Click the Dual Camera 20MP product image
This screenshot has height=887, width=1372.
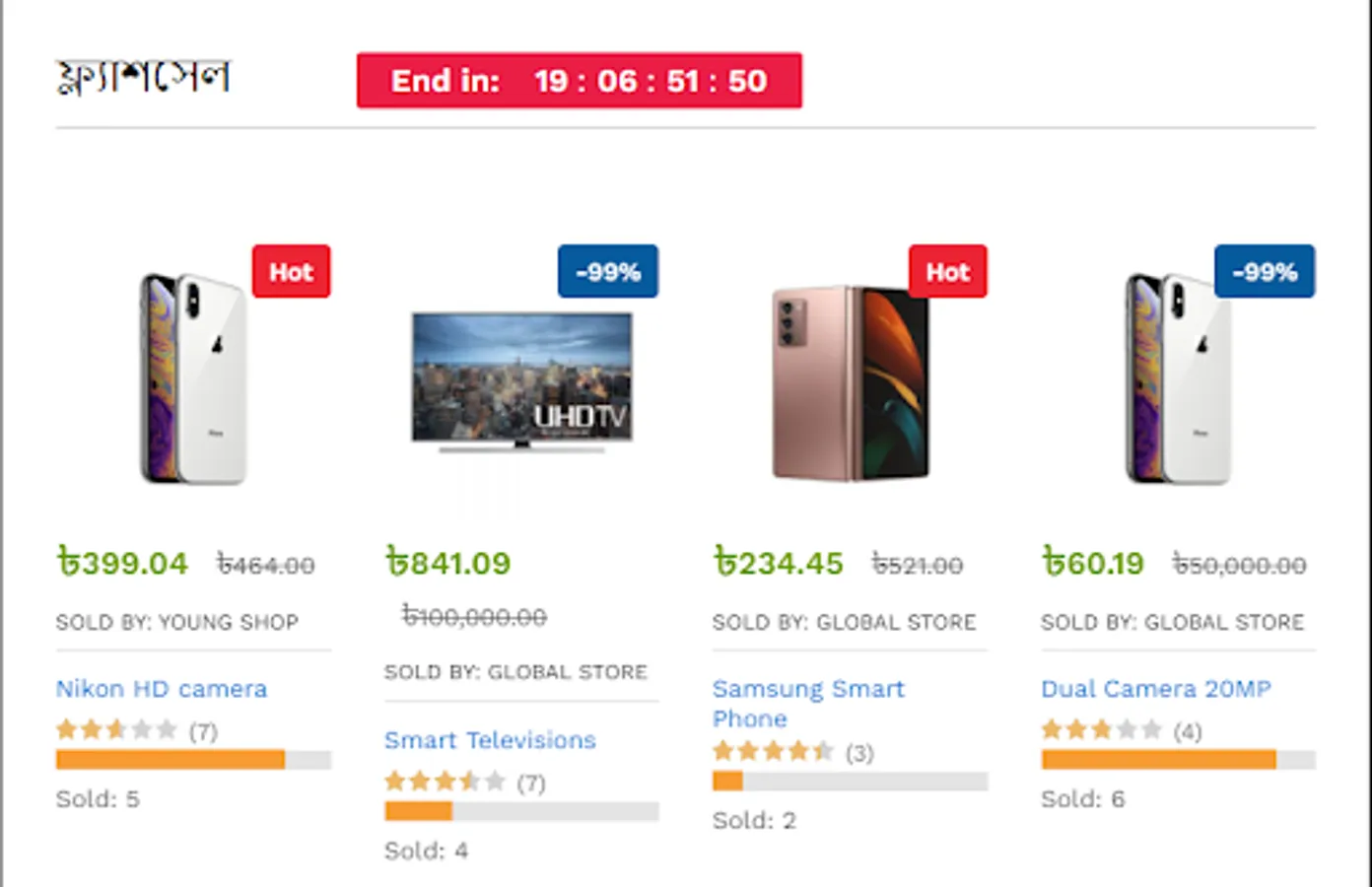[1178, 379]
